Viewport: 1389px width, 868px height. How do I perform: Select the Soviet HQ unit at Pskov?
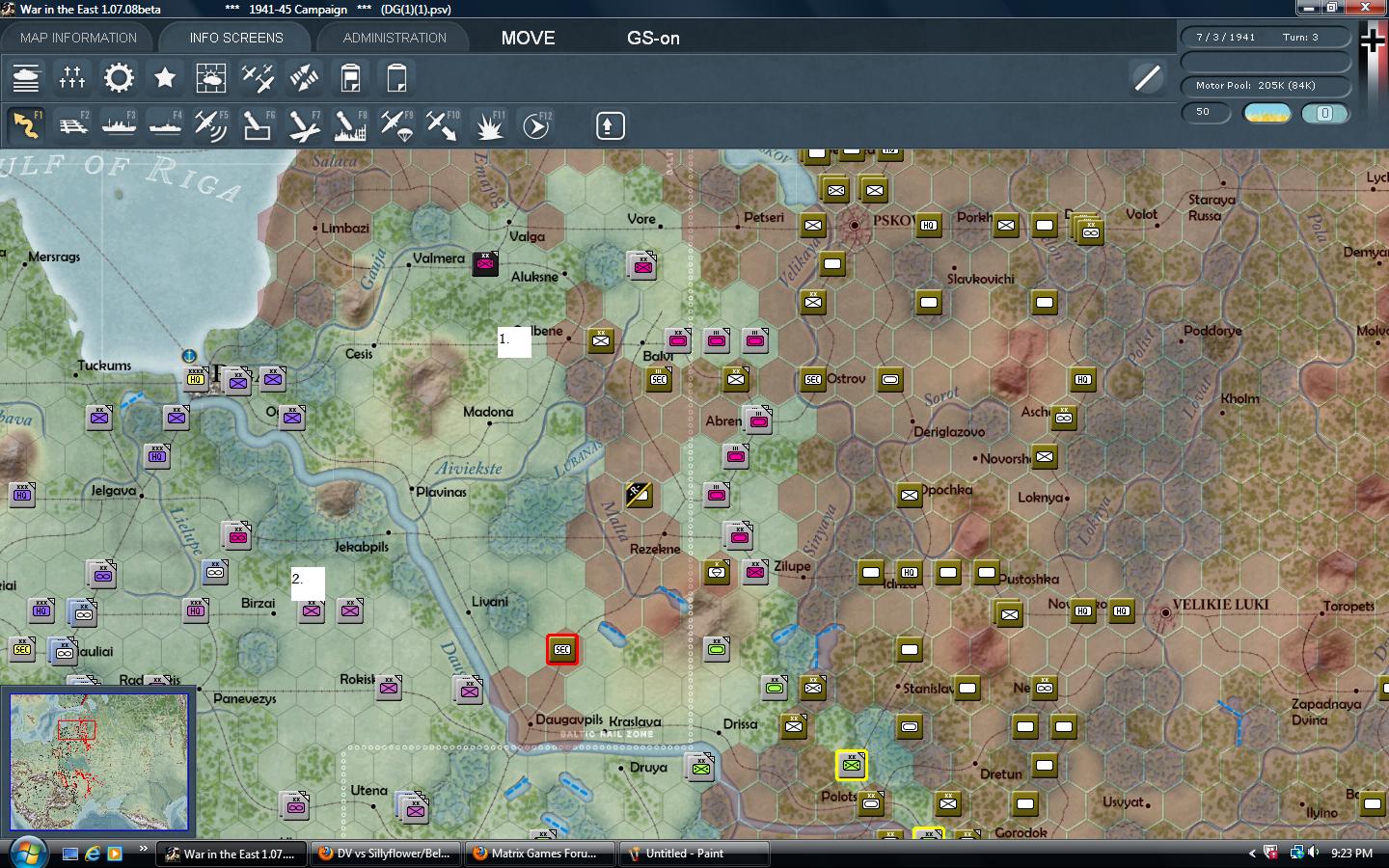pos(928,225)
